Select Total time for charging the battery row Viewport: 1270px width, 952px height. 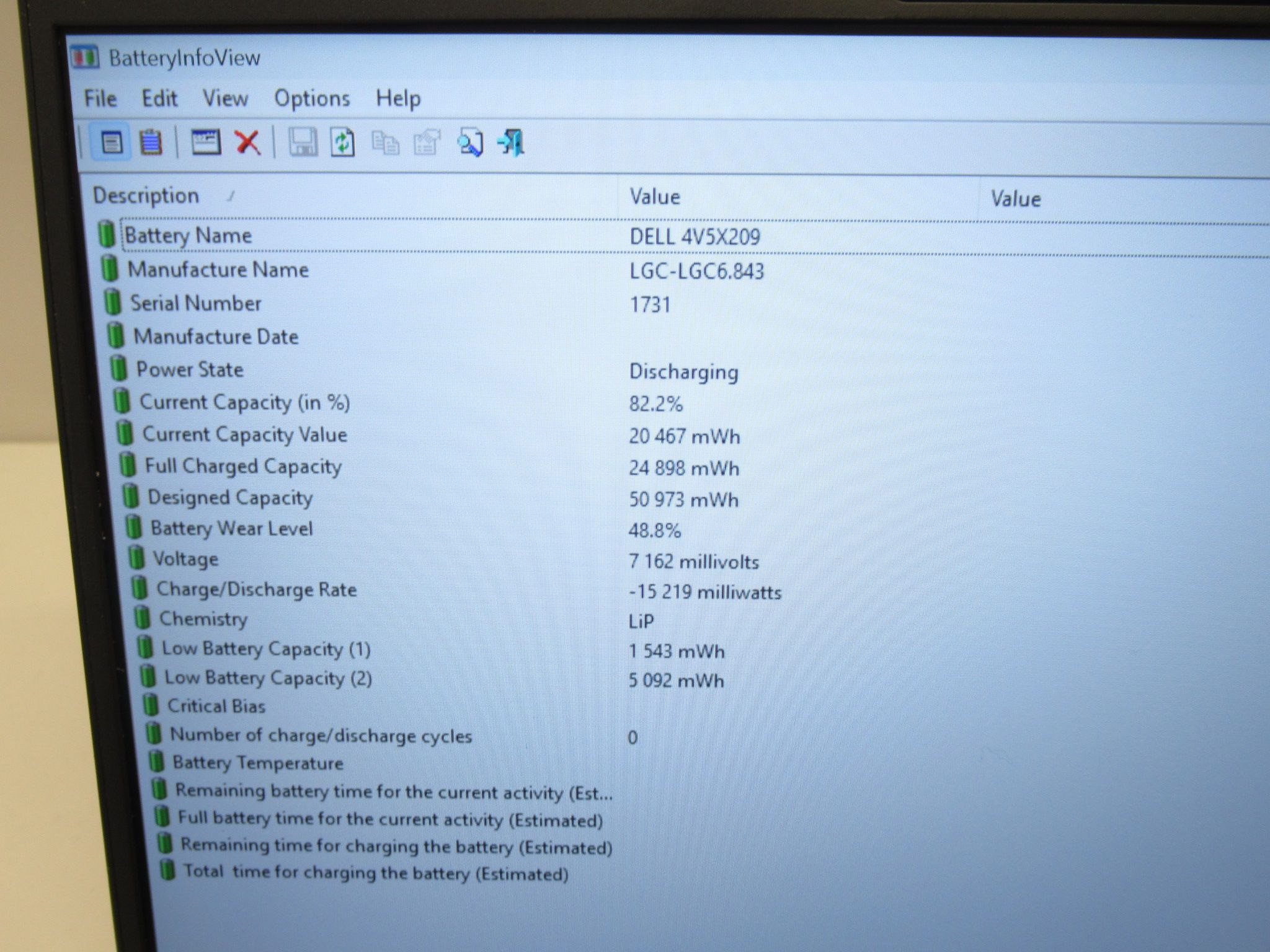376,873
